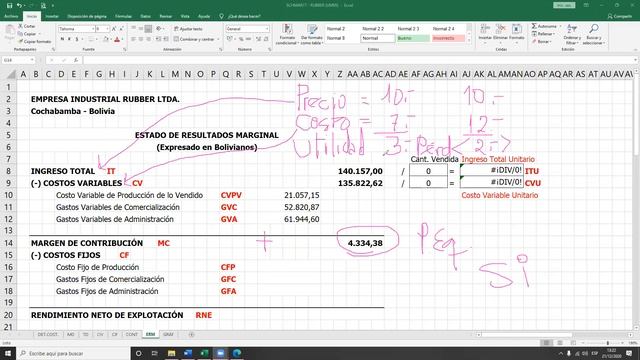Toggle right horizontal alignment
This screenshot has width=640, height=360.
tap(148, 39)
